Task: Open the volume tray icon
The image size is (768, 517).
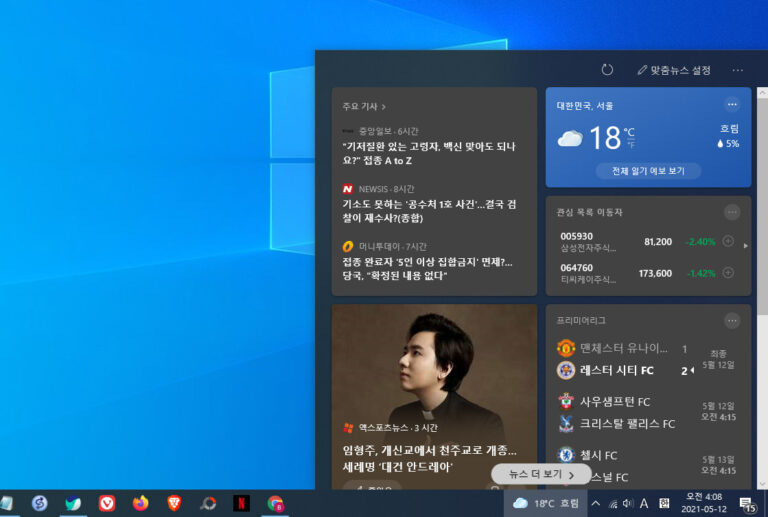Action: click(x=627, y=504)
